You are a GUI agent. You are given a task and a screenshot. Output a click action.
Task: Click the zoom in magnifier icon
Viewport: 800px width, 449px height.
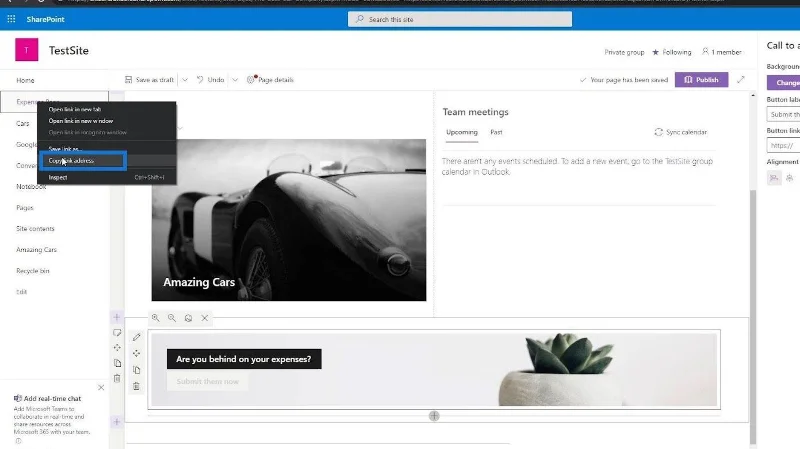[156, 318]
